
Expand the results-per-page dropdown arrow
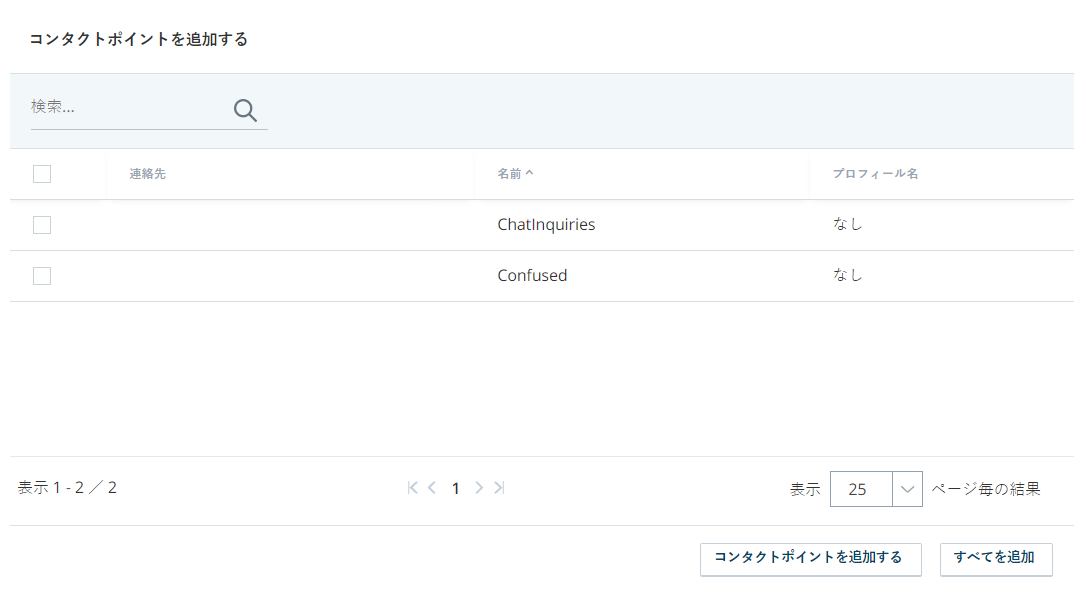(907, 489)
